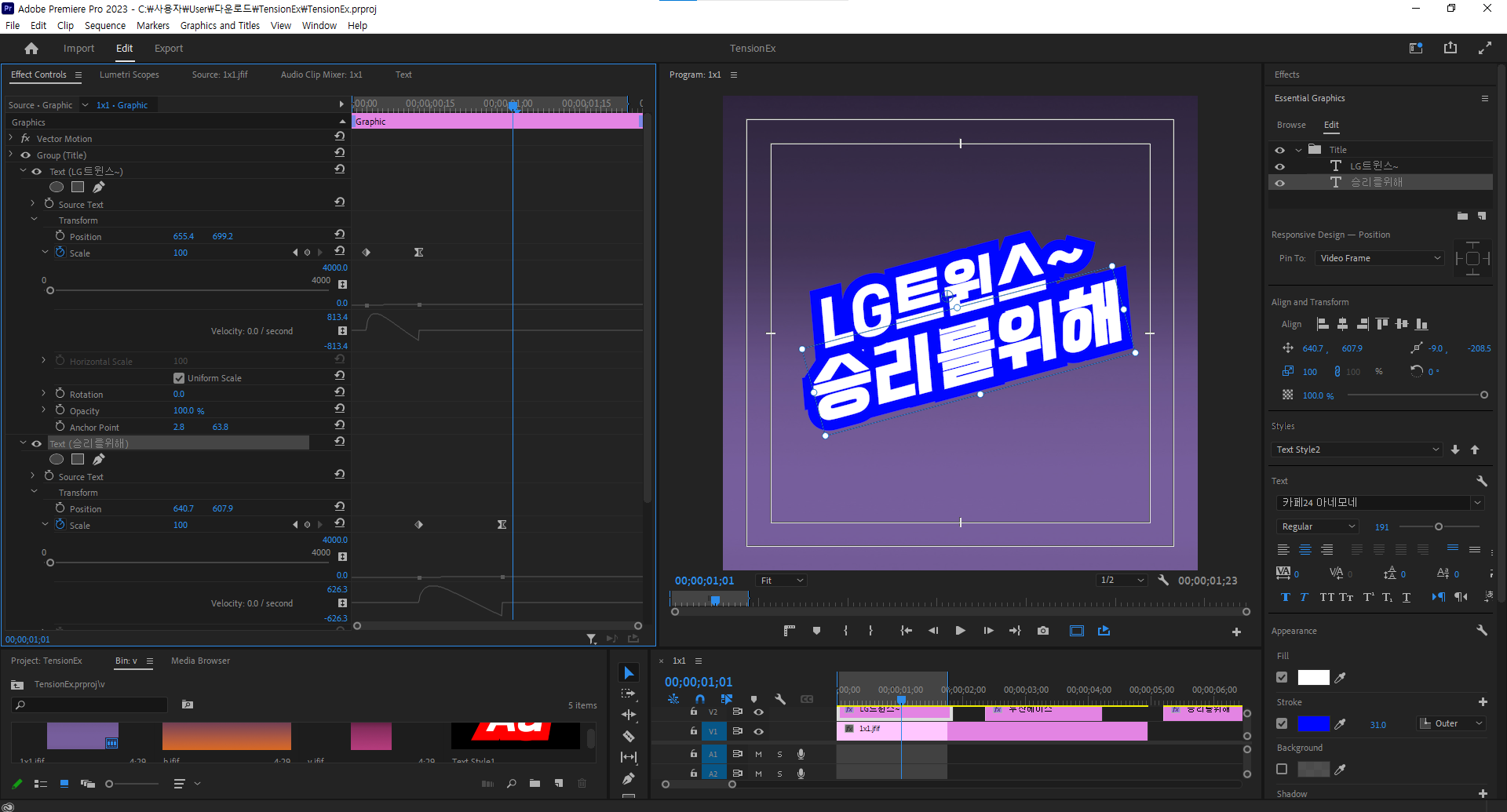Viewport: 1507px width, 812px height.
Task: Step back one frame
Action: click(933, 631)
